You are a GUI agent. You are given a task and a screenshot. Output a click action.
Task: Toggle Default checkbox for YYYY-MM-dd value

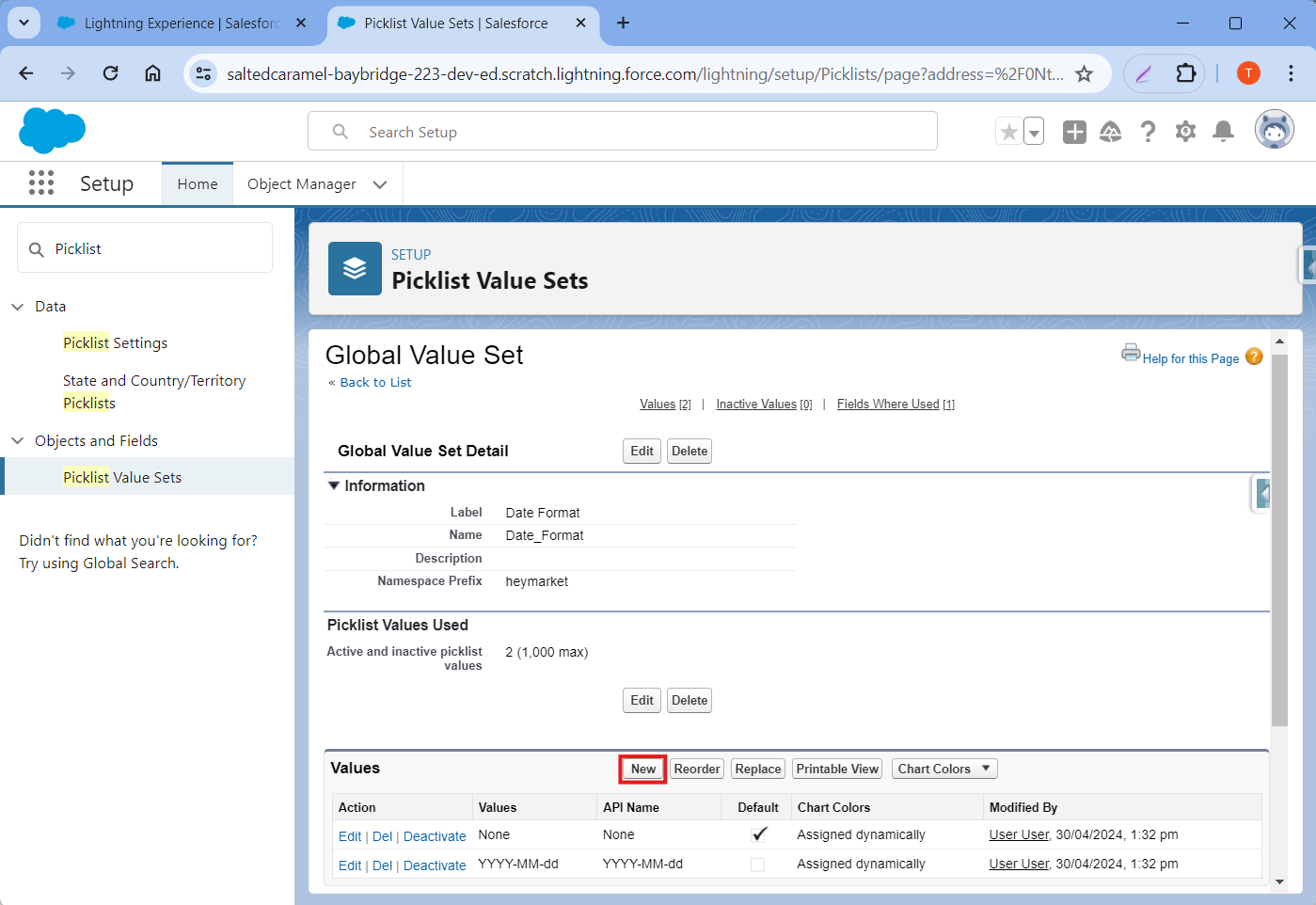pos(757,865)
